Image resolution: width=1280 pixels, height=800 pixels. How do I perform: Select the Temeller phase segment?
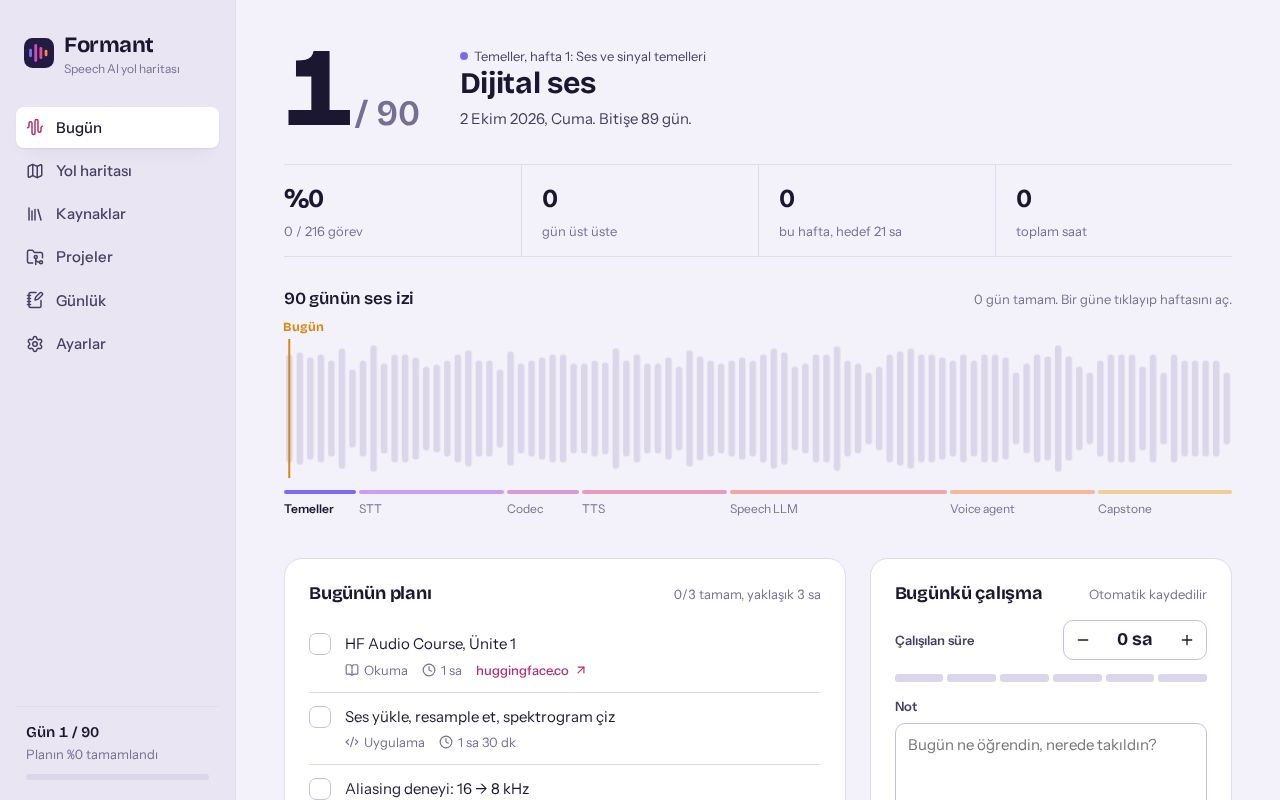[x=320, y=501]
